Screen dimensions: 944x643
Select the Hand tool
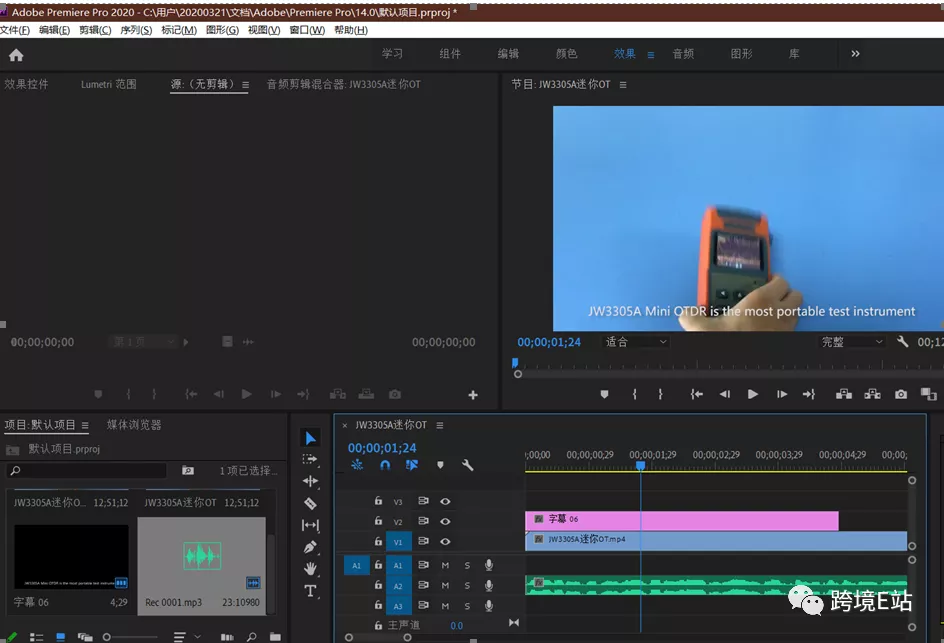point(310,568)
